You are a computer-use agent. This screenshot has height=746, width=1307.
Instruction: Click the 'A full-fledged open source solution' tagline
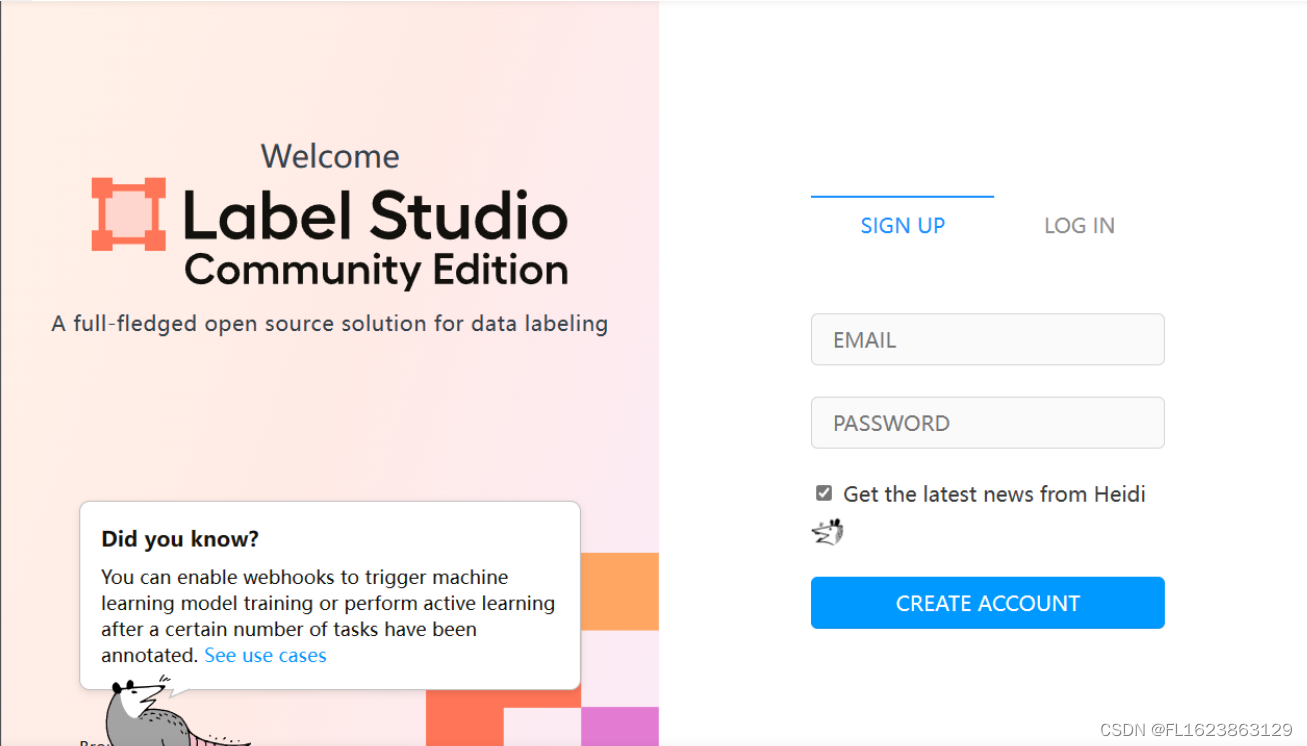point(330,324)
